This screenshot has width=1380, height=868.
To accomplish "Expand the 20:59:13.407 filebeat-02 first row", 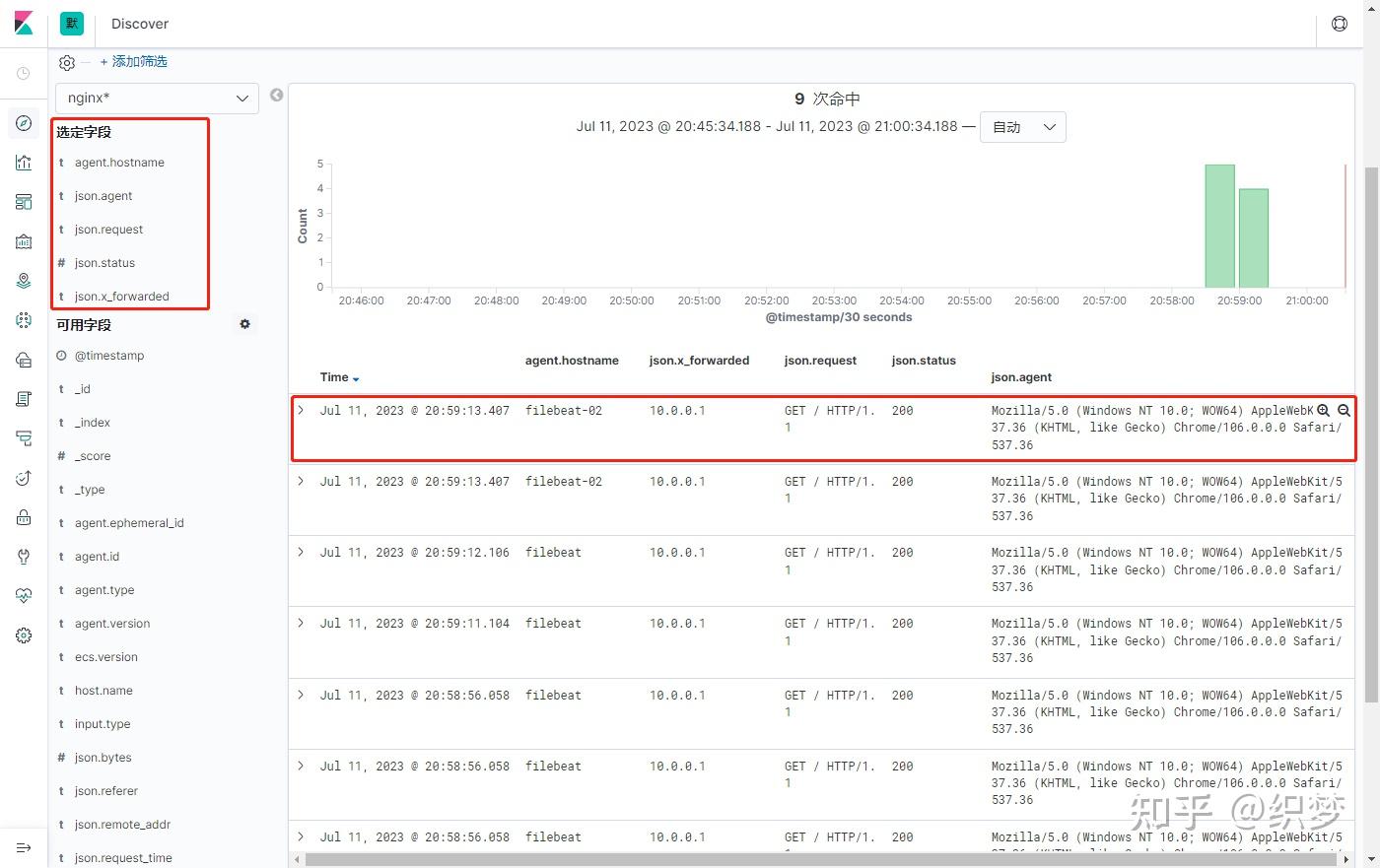I will 302,410.
